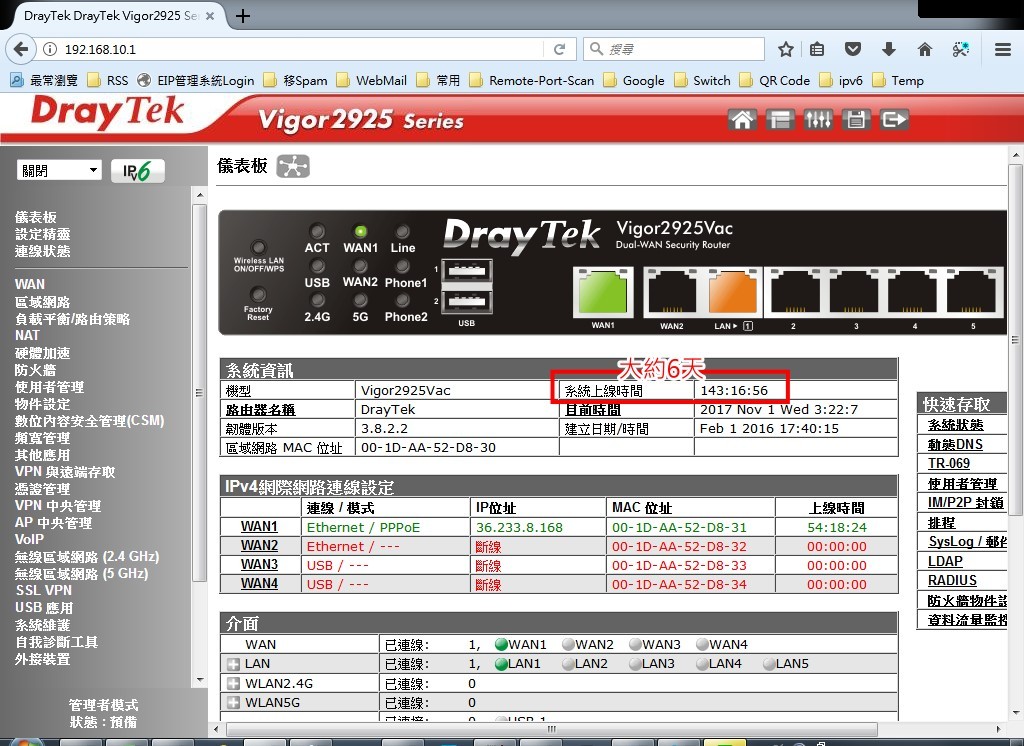Click the browser back arrow
The height and width of the screenshot is (746, 1024).
[21, 49]
